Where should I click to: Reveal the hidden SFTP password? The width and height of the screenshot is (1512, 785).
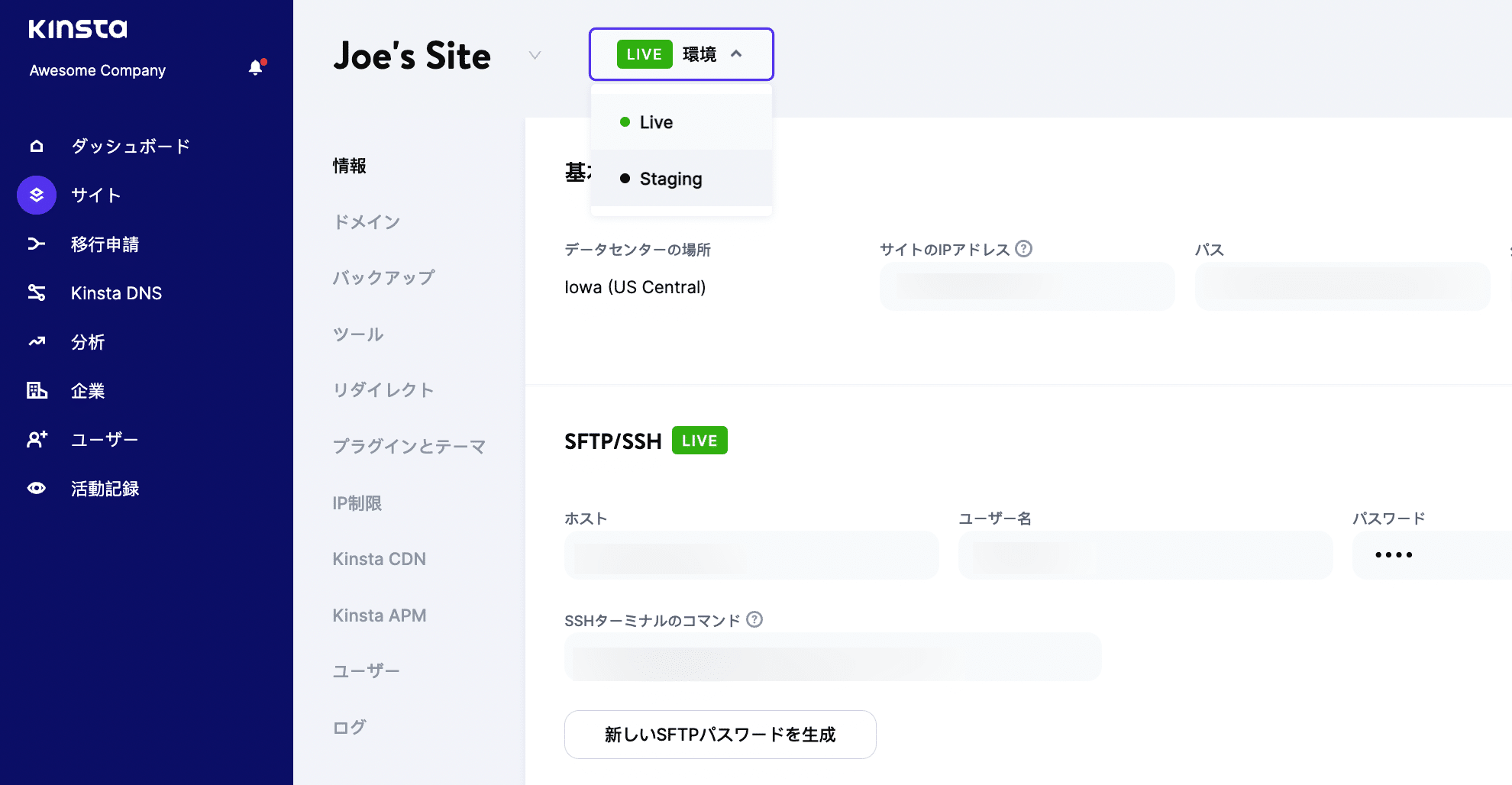1393,555
